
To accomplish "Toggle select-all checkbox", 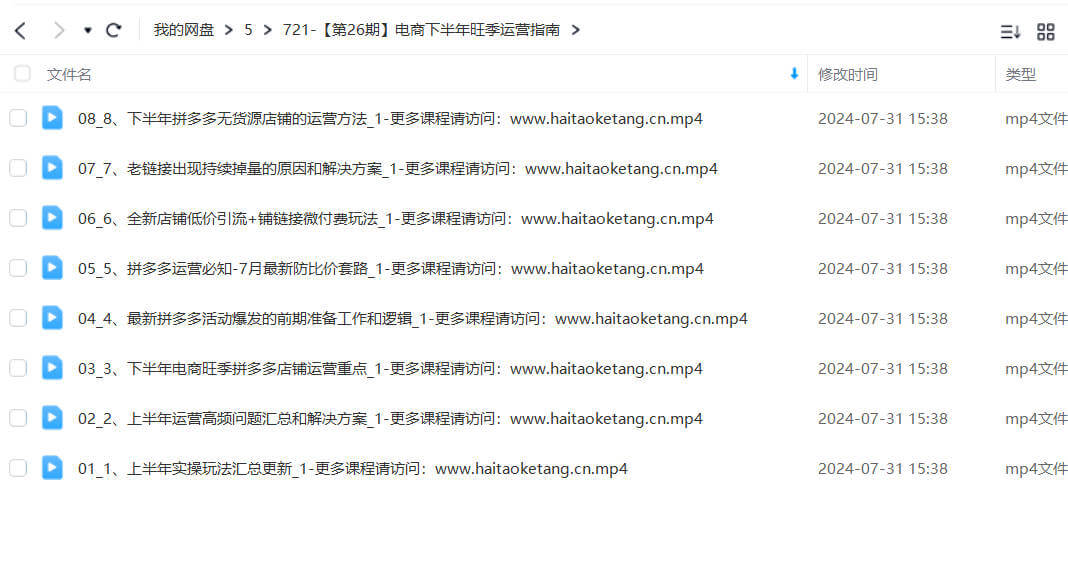I will (x=22, y=74).
